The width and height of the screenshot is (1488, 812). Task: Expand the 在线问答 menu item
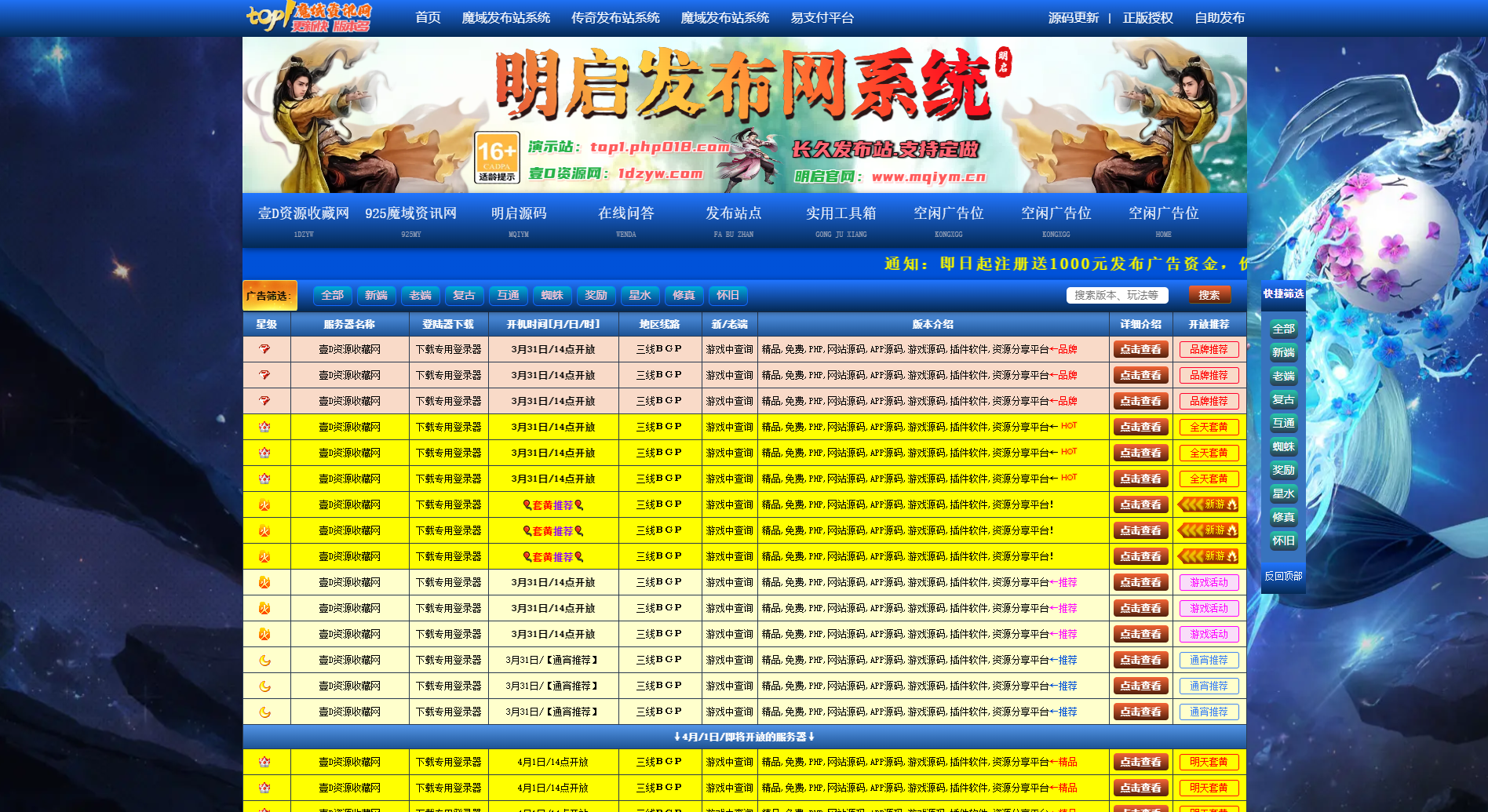tap(625, 213)
